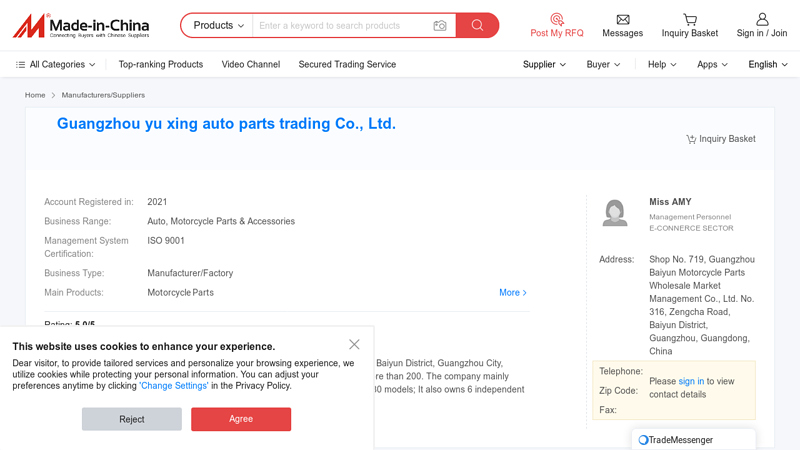800x450 pixels.
Task: Open the English language dropdown
Action: pos(768,65)
